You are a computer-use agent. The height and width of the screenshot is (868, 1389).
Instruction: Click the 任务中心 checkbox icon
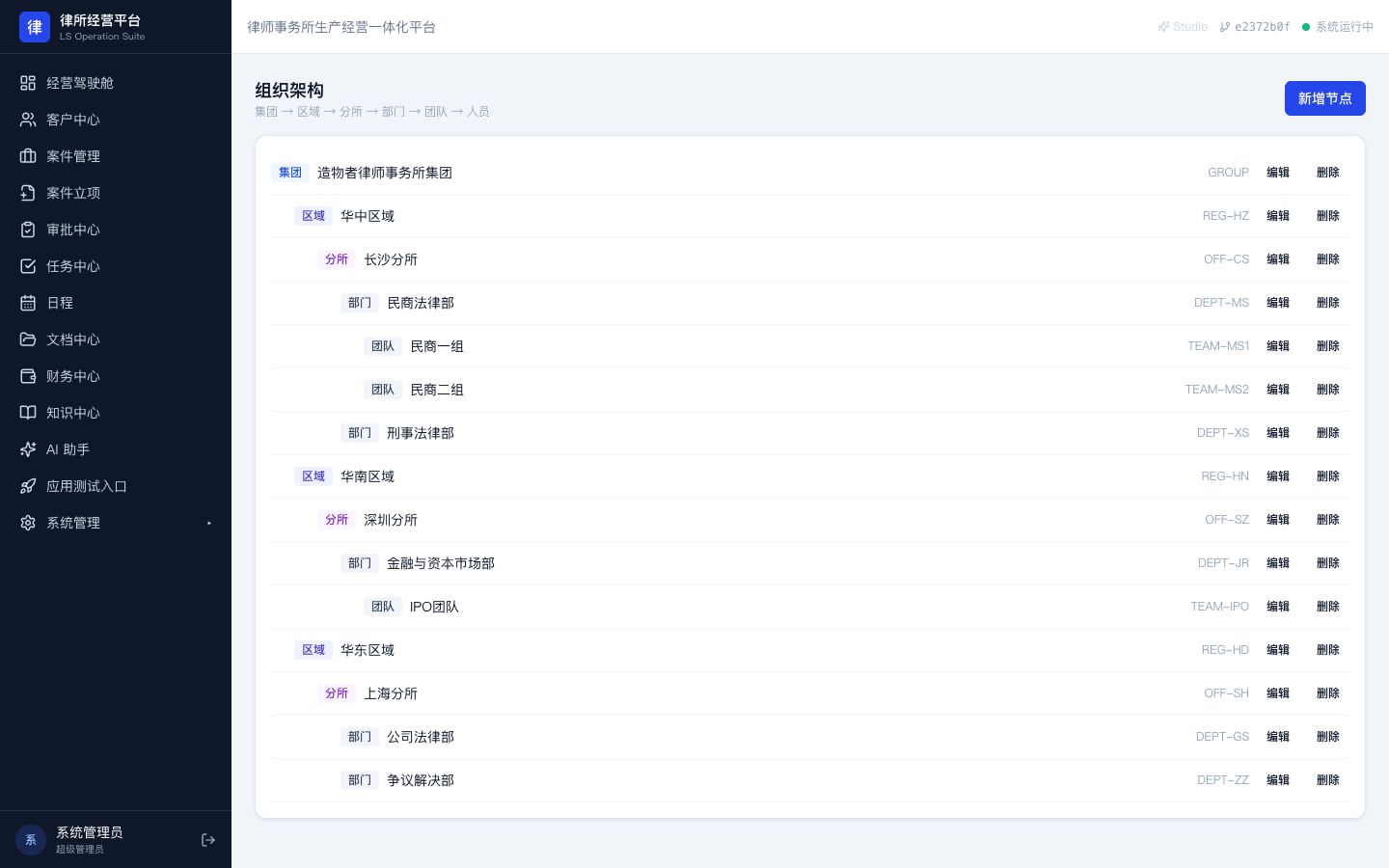28,266
